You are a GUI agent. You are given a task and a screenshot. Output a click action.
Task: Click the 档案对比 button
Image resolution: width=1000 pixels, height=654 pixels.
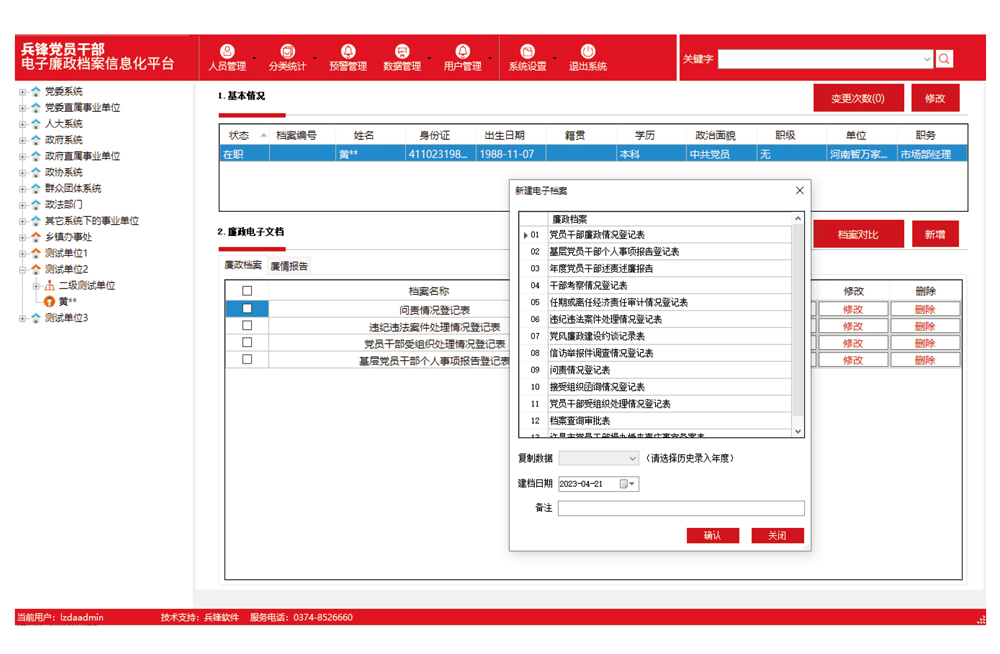(x=858, y=234)
